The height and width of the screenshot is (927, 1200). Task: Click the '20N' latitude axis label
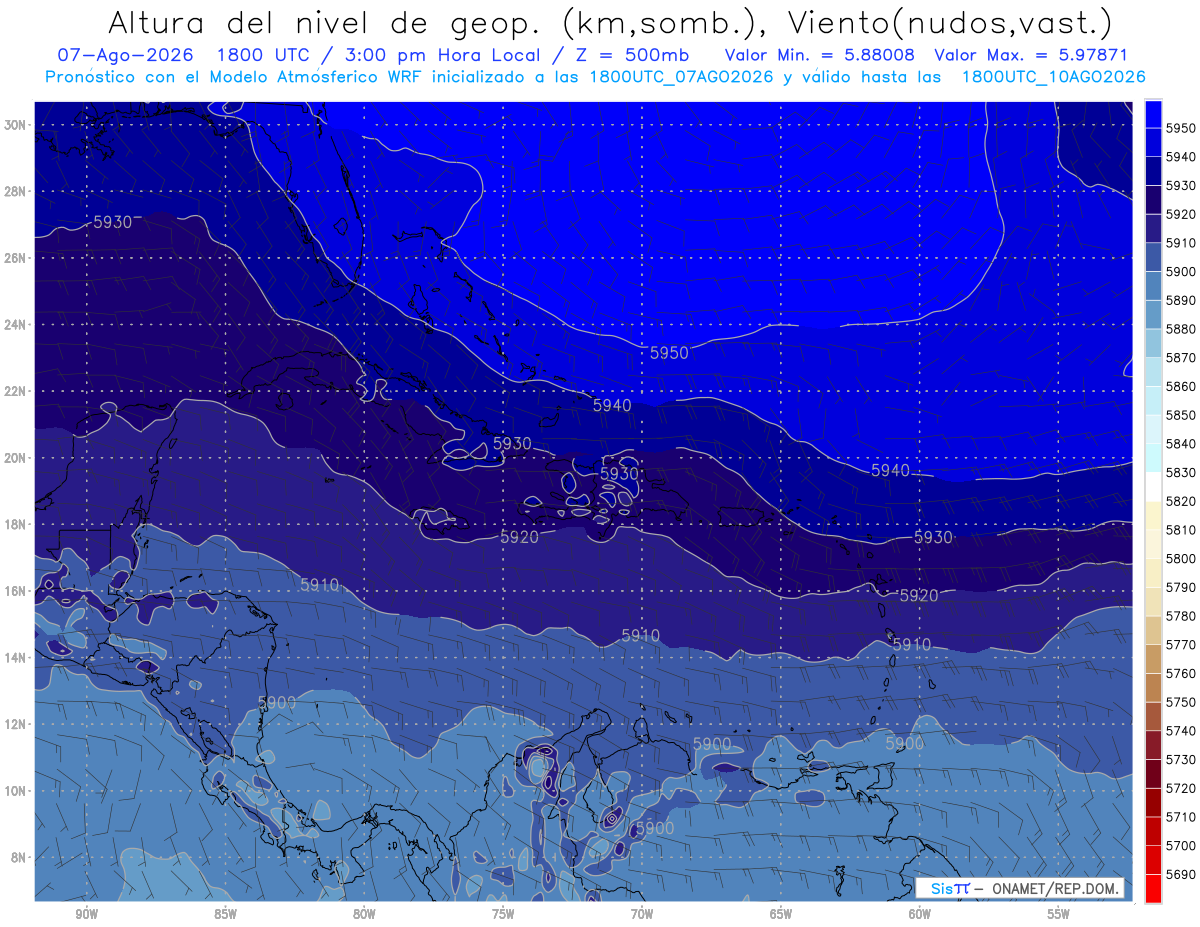click(x=17, y=458)
